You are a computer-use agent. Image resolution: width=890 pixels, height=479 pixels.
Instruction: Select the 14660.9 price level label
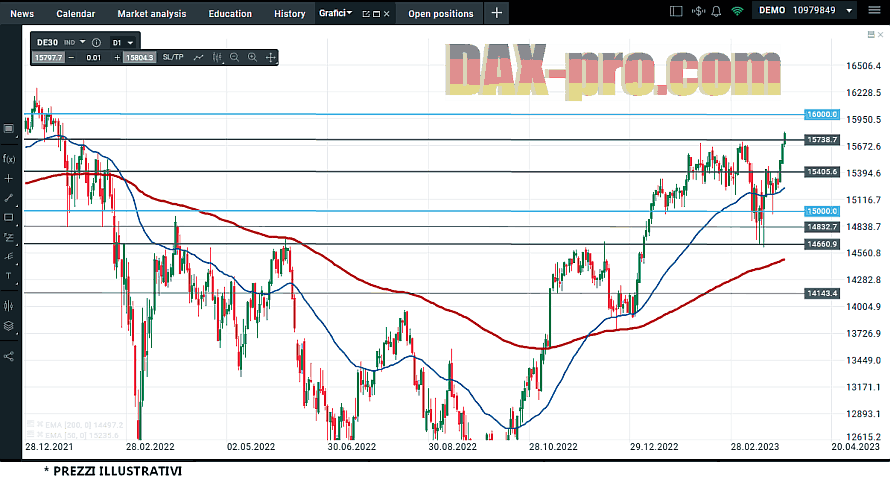tap(821, 245)
